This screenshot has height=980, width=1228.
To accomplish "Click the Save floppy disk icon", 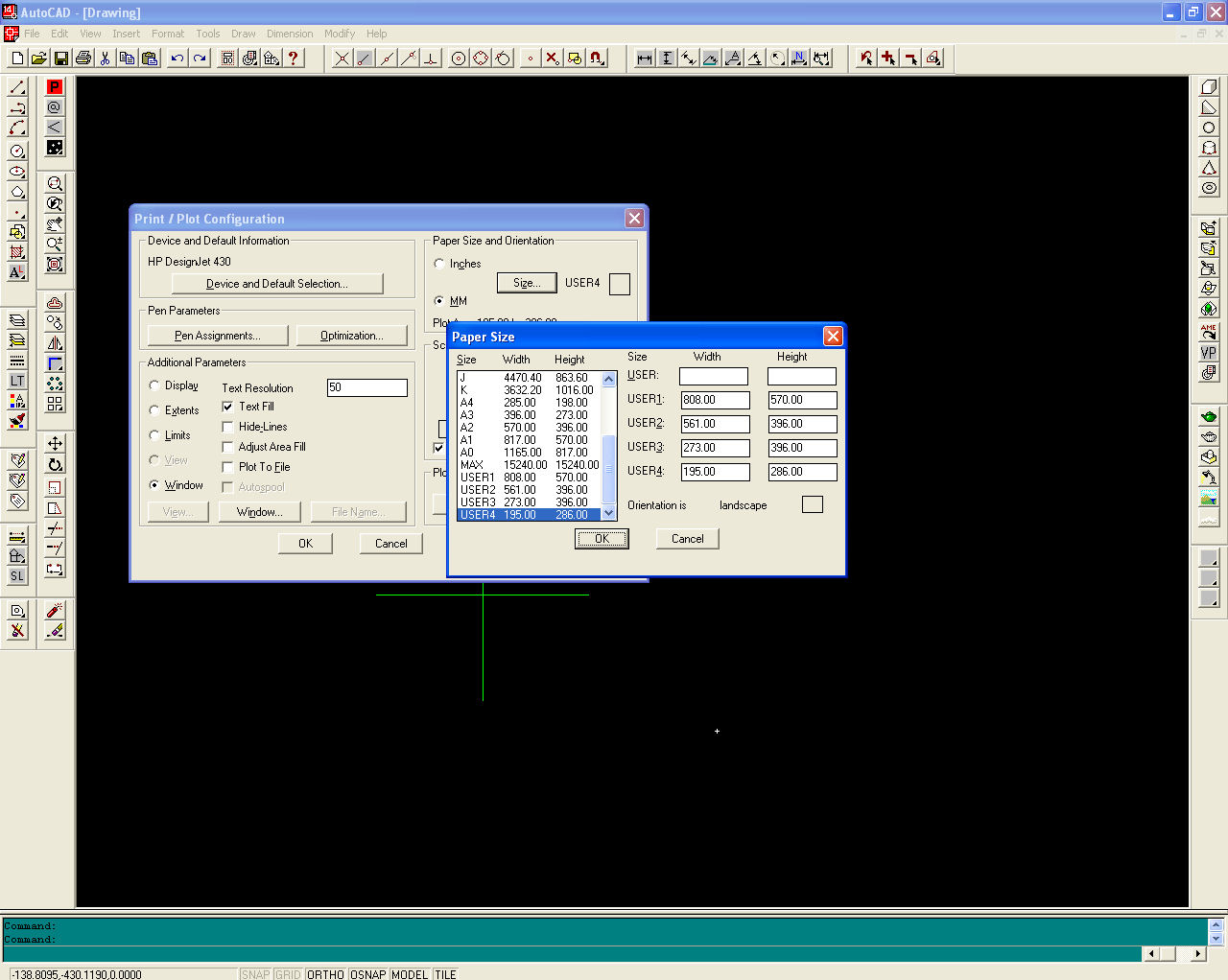I will pos(60,58).
